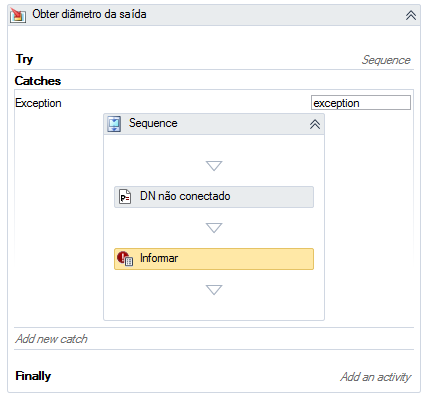The height and width of the screenshot is (399, 426).
Task: Click the drop triangle between DN não conectado and Informar
Action: coord(214,228)
